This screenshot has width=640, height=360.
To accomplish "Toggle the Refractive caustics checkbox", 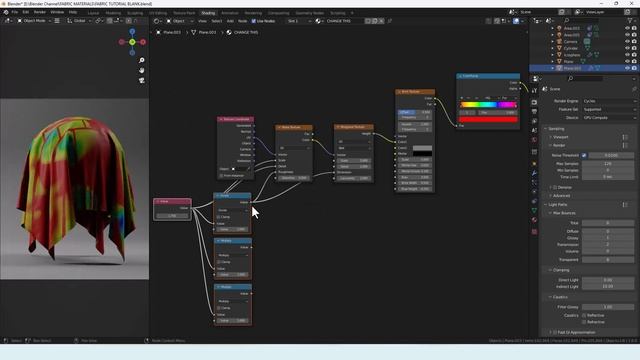I will point(584,322).
